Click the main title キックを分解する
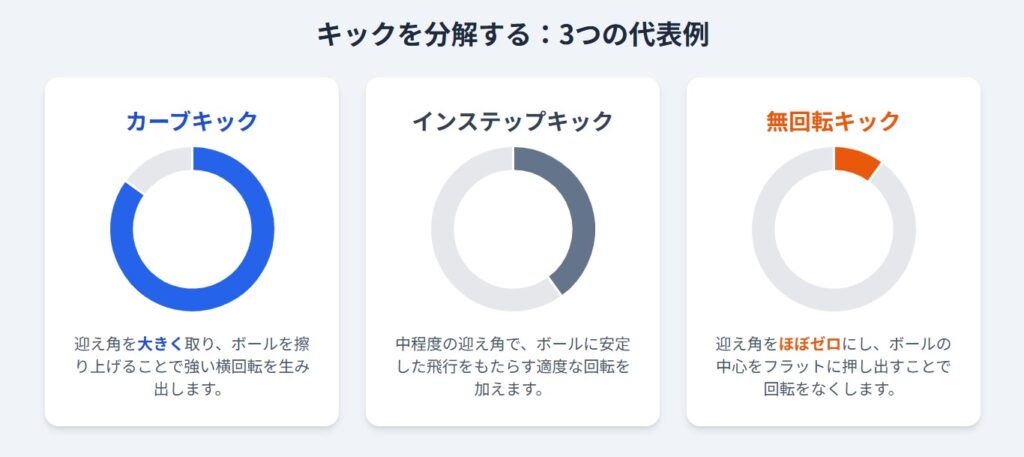This screenshot has width=1024, height=457. click(420, 35)
